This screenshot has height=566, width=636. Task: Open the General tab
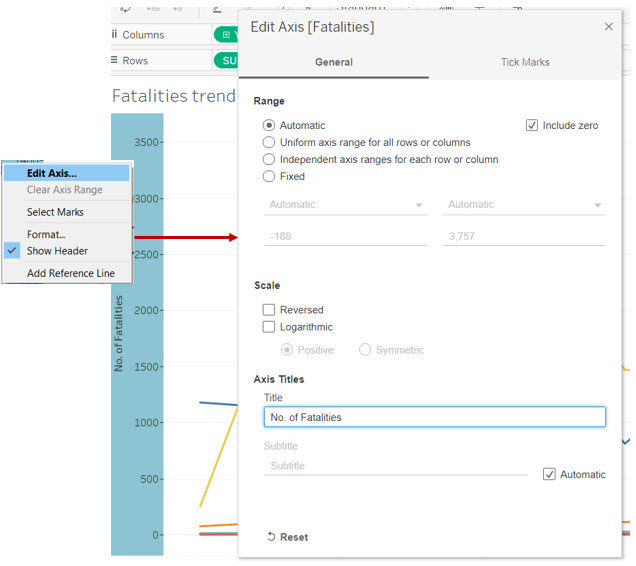[333, 62]
